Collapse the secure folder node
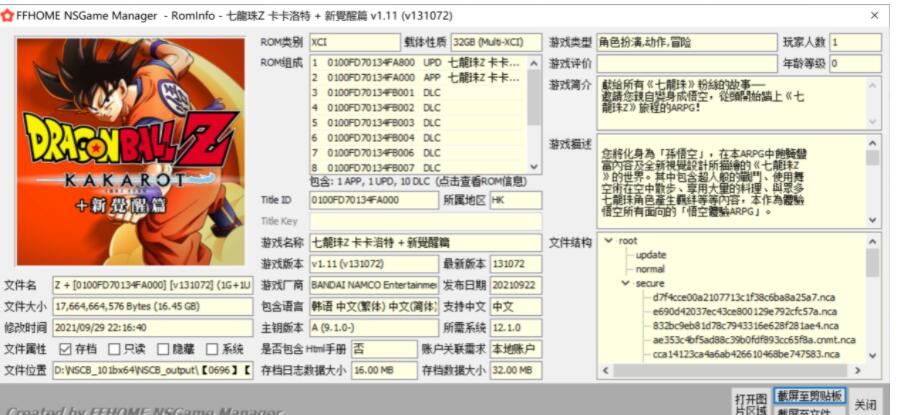Screen dimensions: 900x415 tap(626, 284)
